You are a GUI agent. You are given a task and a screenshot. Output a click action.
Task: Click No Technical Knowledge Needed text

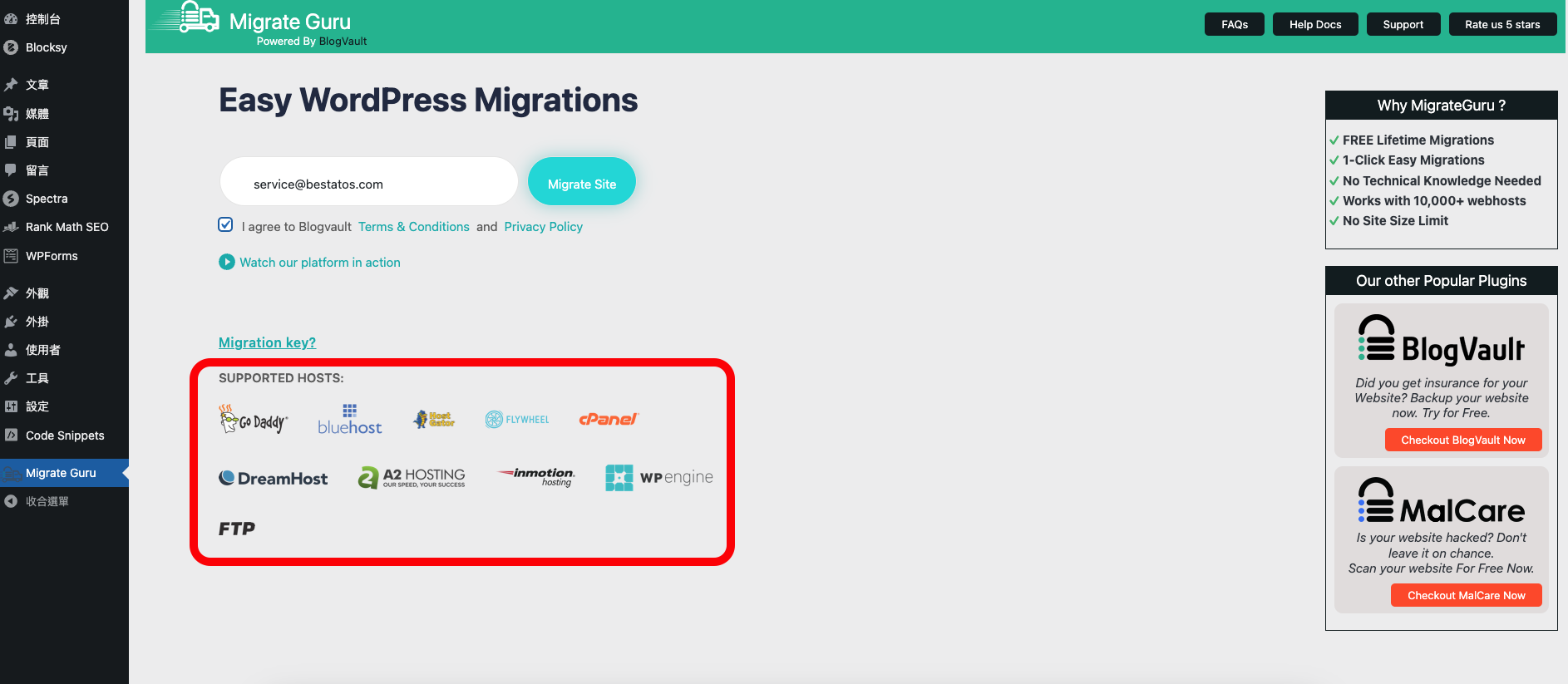point(1442,181)
